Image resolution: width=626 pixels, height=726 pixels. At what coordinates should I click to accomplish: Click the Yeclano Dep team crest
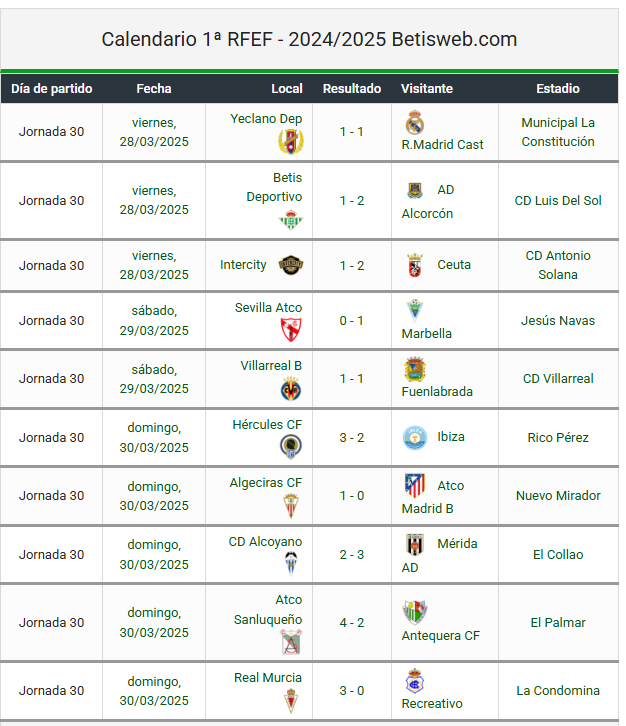click(x=291, y=141)
